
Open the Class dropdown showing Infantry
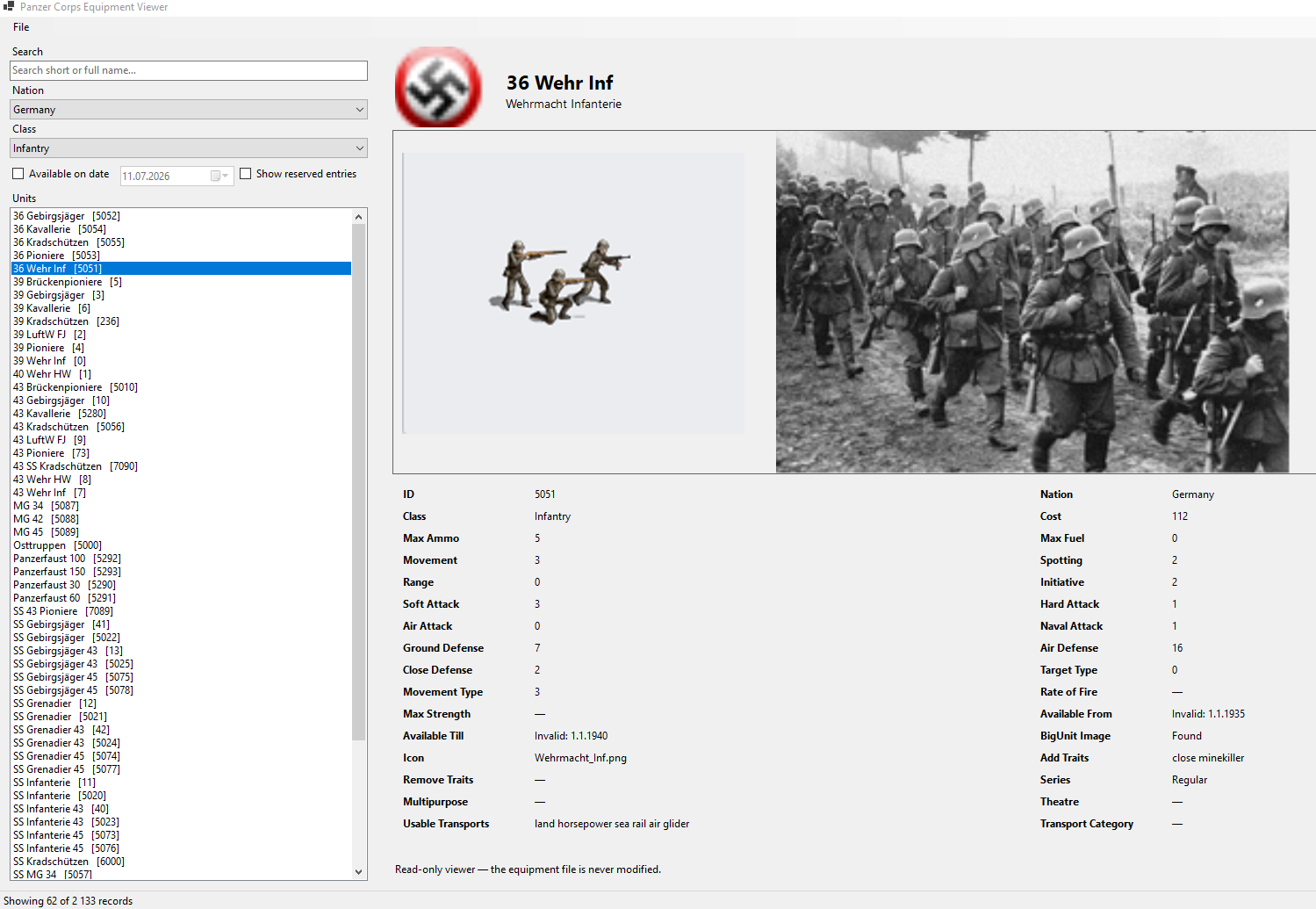tap(189, 148)
